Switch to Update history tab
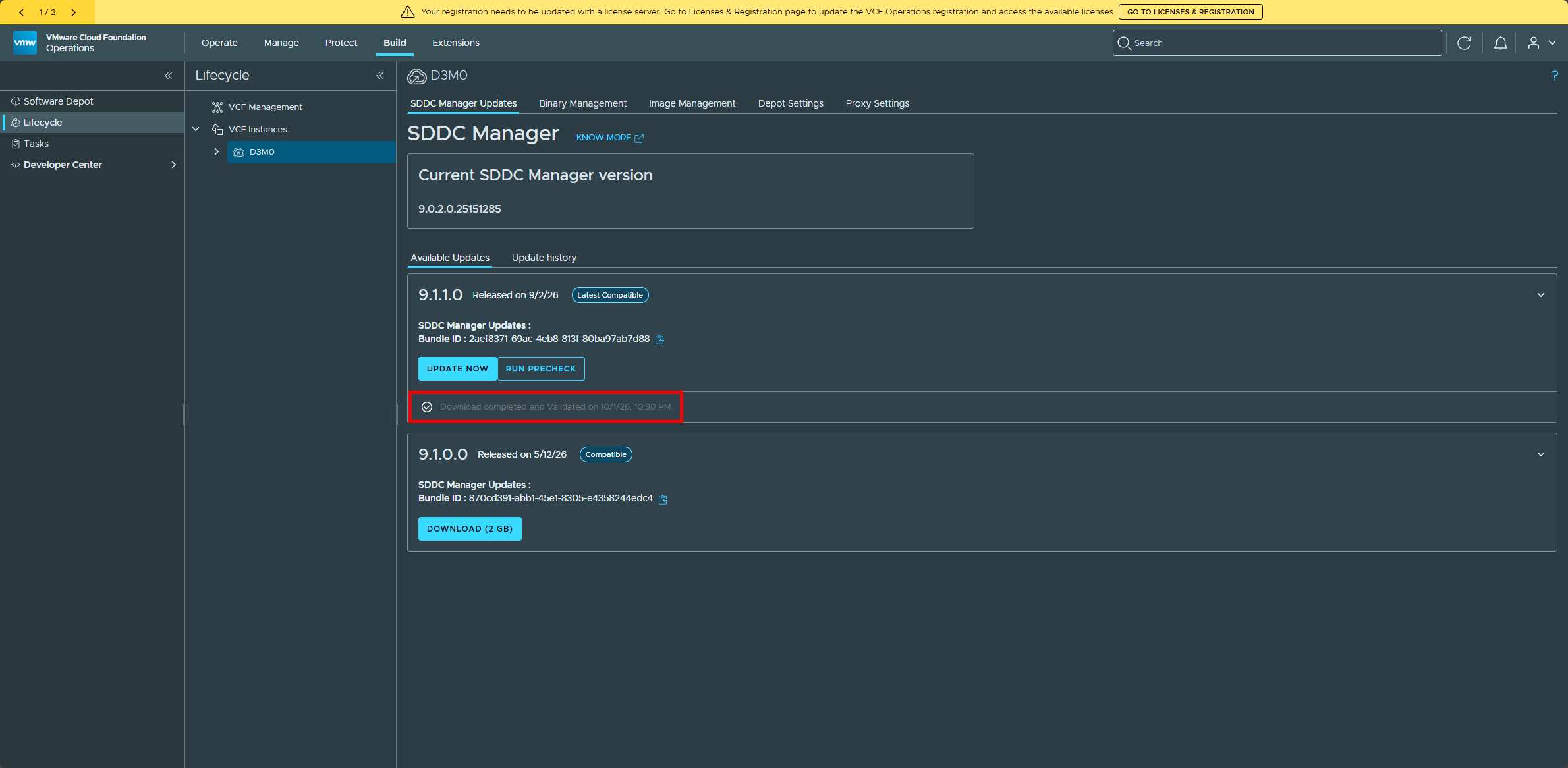 [x=544, y=258]
